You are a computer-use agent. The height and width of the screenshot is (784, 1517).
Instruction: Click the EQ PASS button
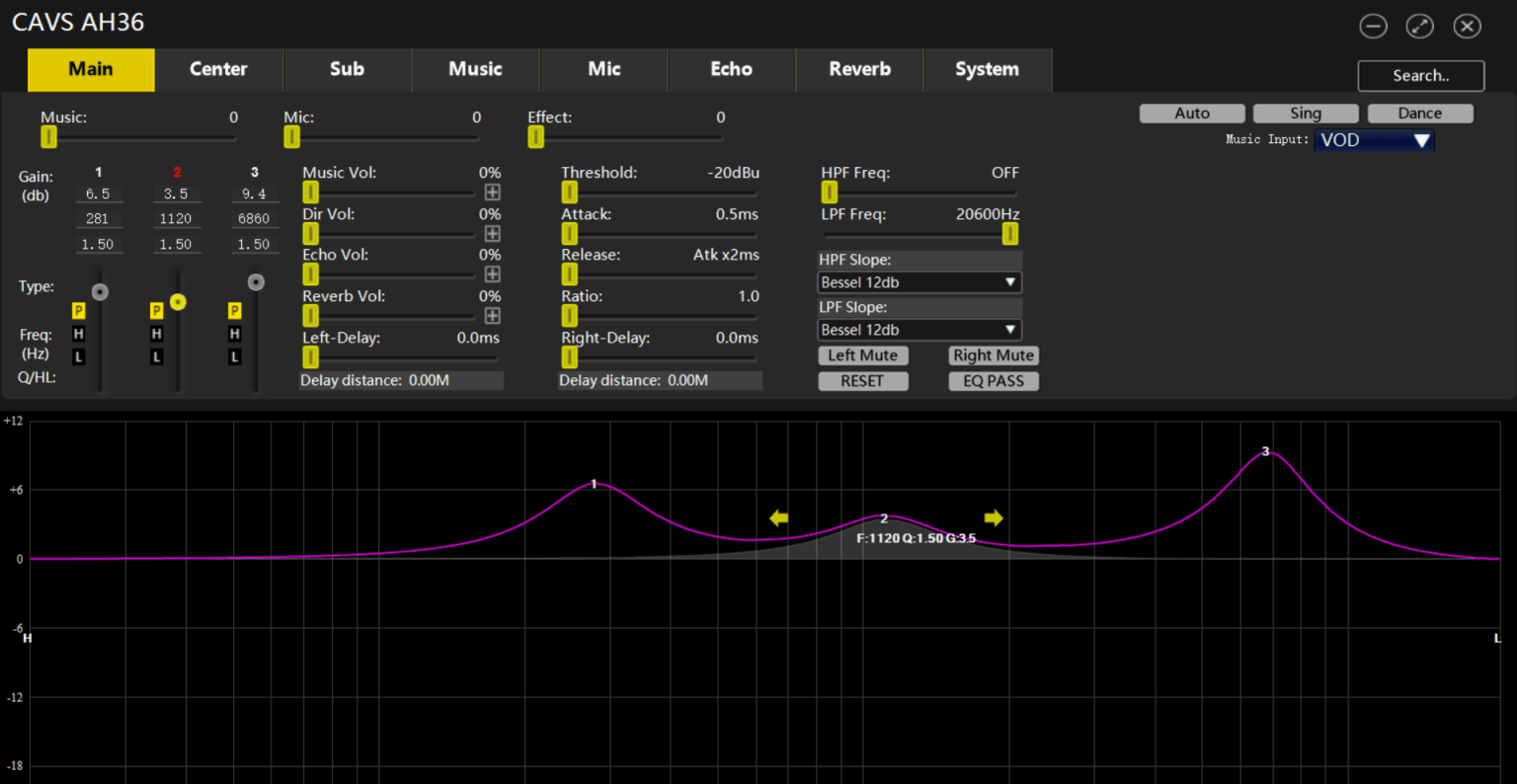pos(994,381)
